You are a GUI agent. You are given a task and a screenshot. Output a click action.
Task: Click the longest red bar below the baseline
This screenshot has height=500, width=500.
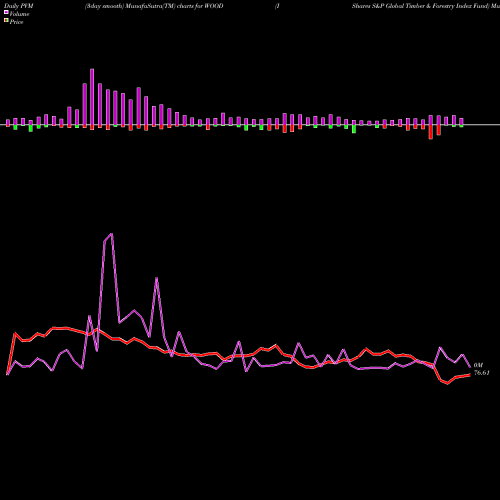pyautogui.click(x=431, y=132)
